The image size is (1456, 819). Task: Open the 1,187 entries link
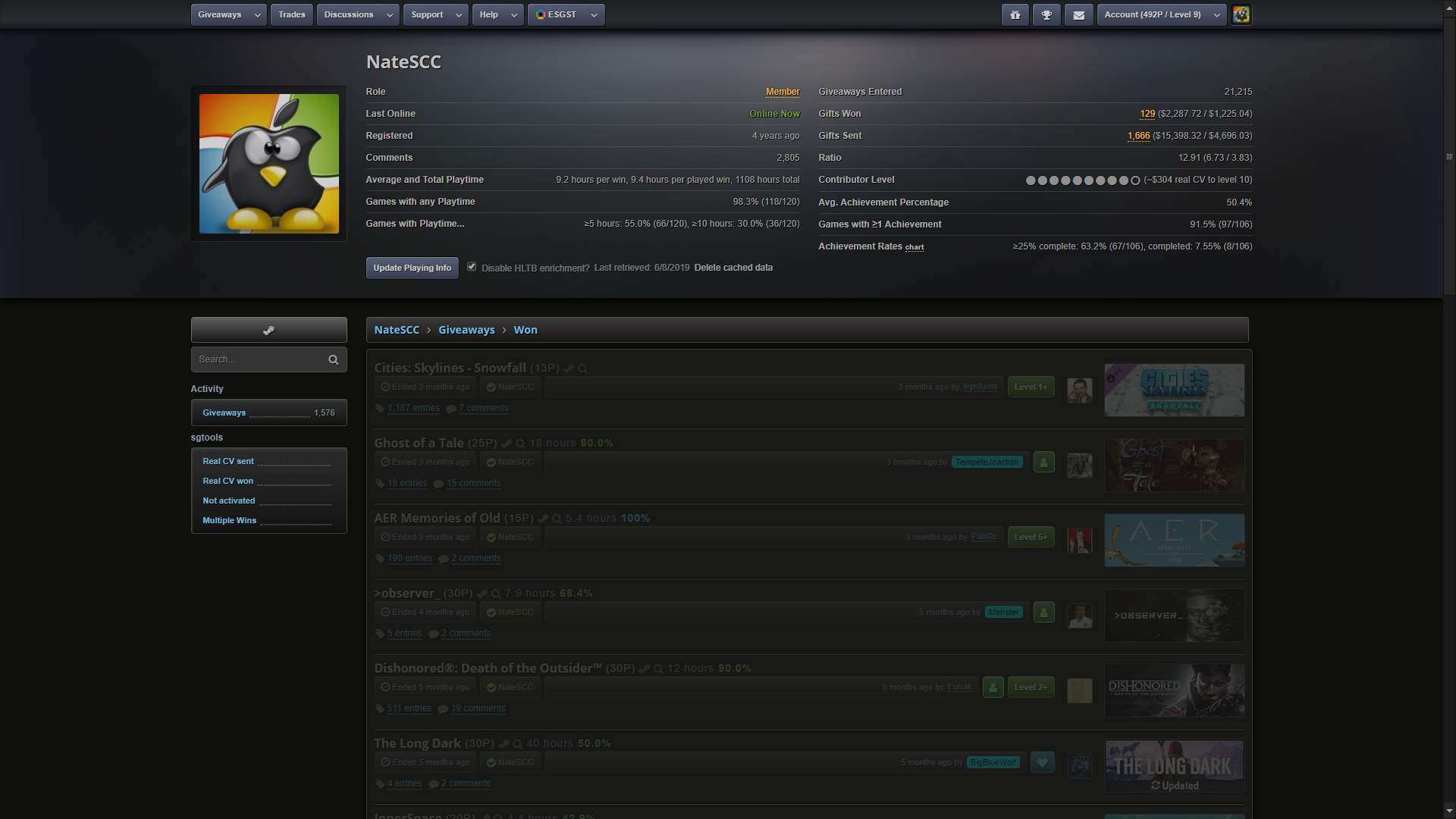click(413, 408)
